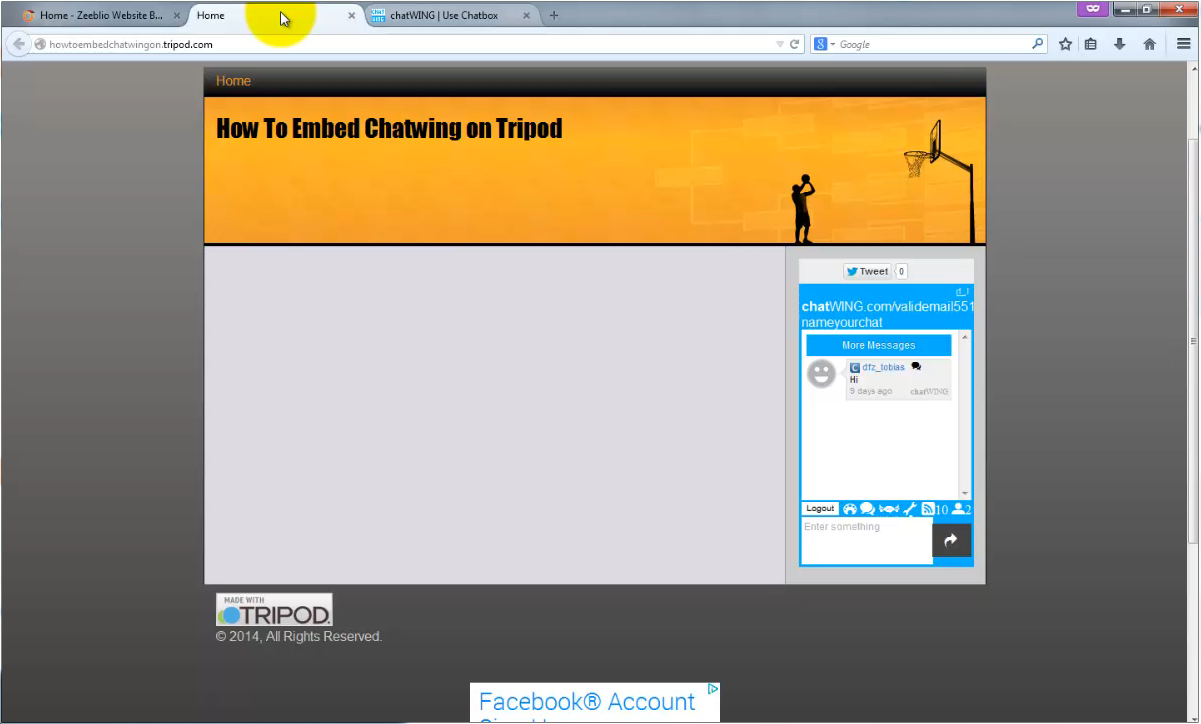Open chat settings wrench icon
Viewport: 1201px width, 724px height.
910,509
